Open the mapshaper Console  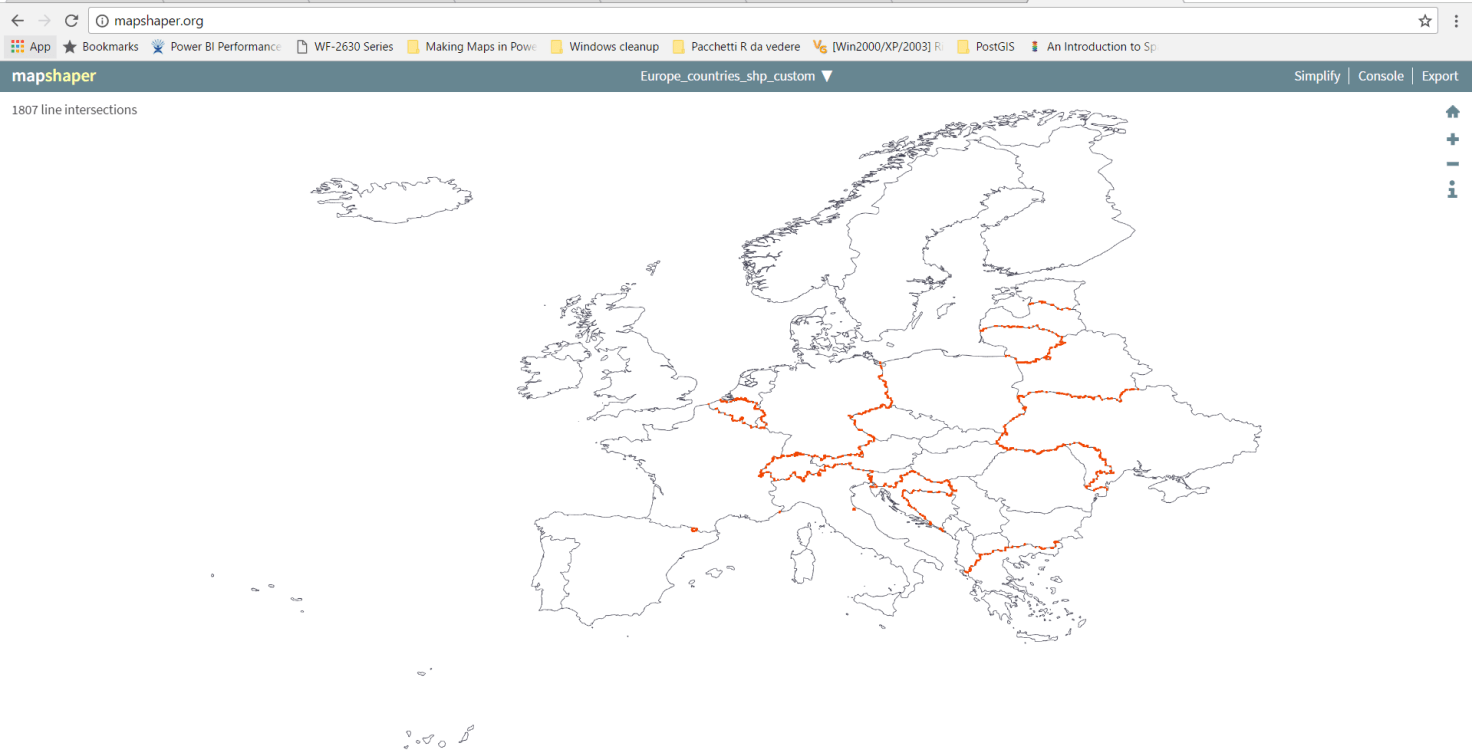[1381, 75]
